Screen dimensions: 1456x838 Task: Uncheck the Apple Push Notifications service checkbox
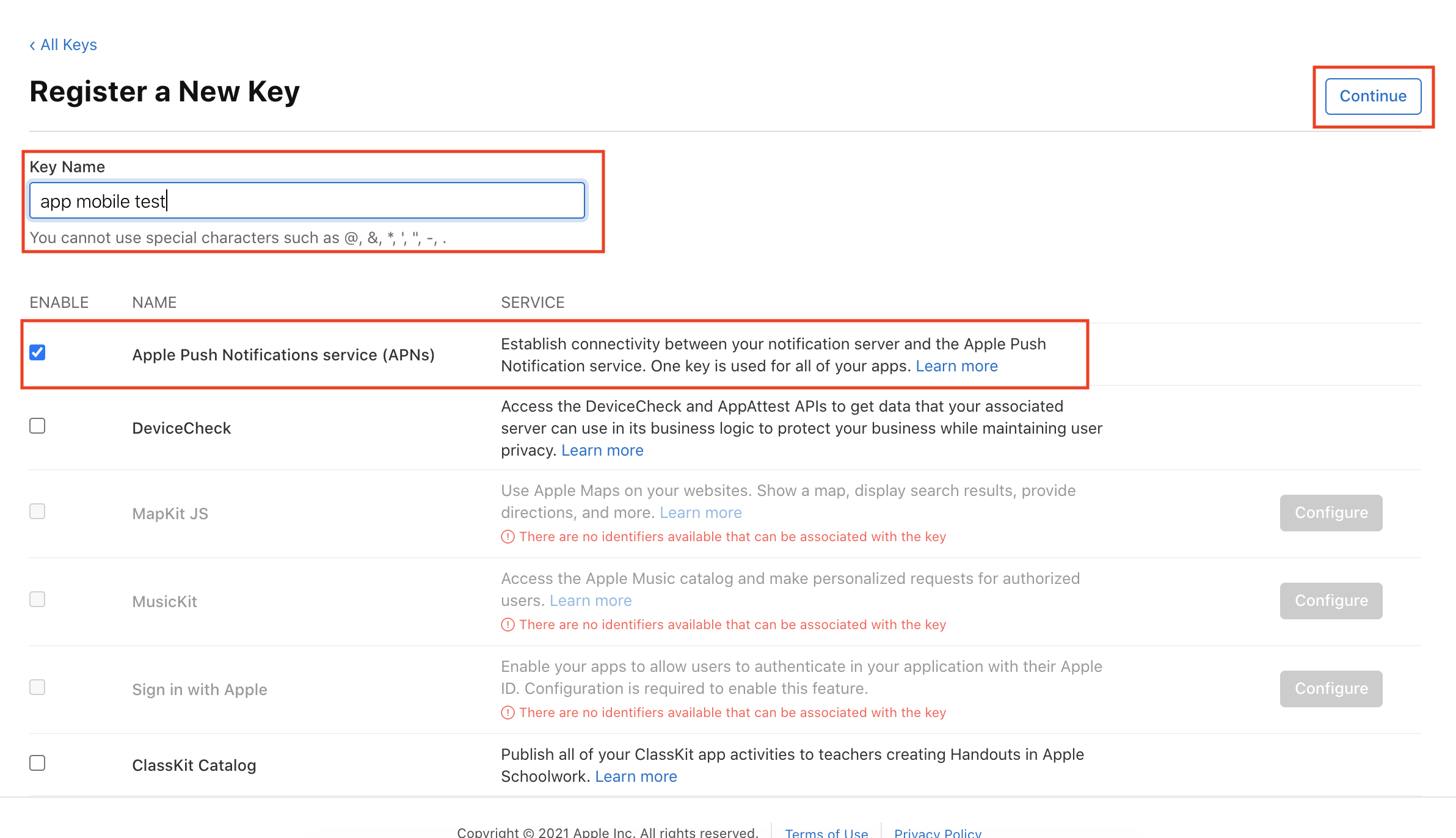tap(37, 352)
